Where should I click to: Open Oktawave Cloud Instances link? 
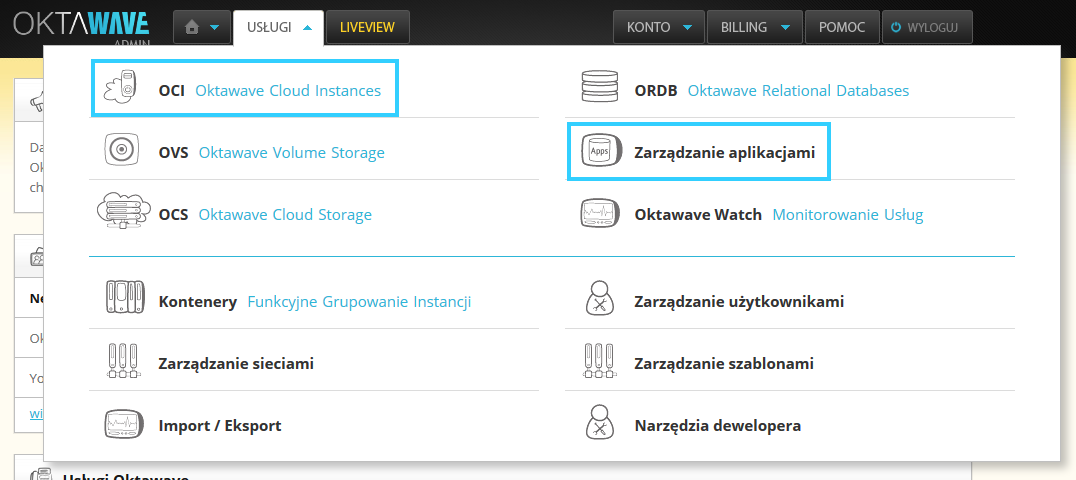point(288,91)
